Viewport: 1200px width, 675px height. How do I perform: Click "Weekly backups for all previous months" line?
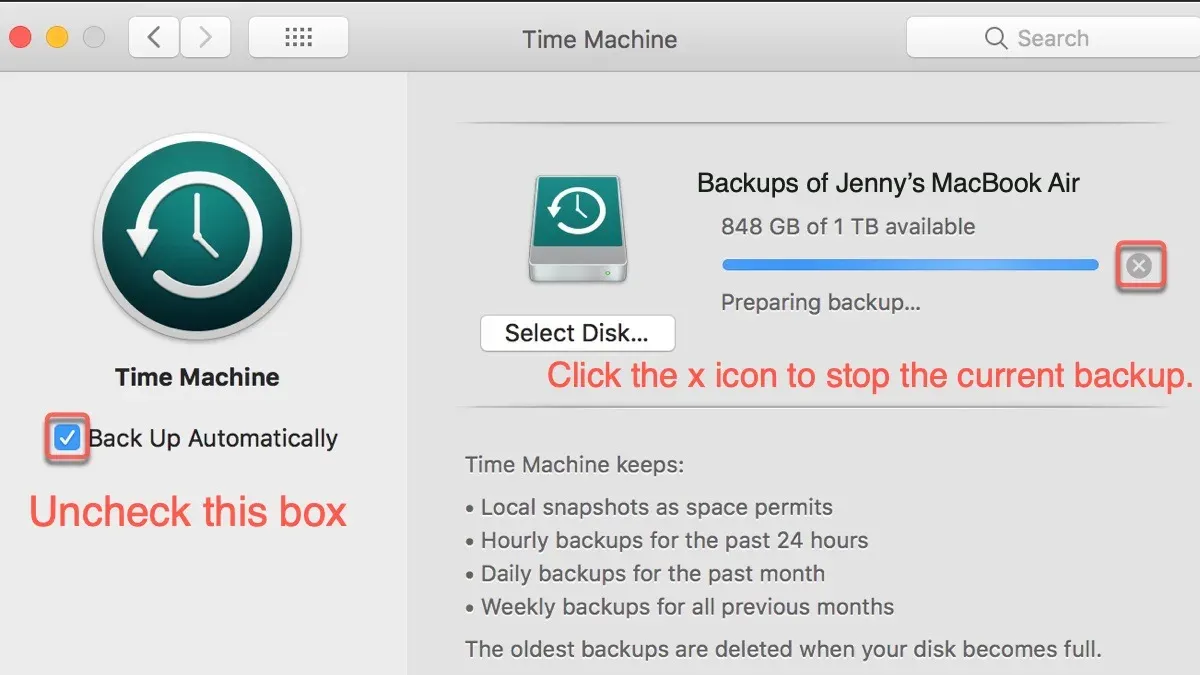(687, 607)
